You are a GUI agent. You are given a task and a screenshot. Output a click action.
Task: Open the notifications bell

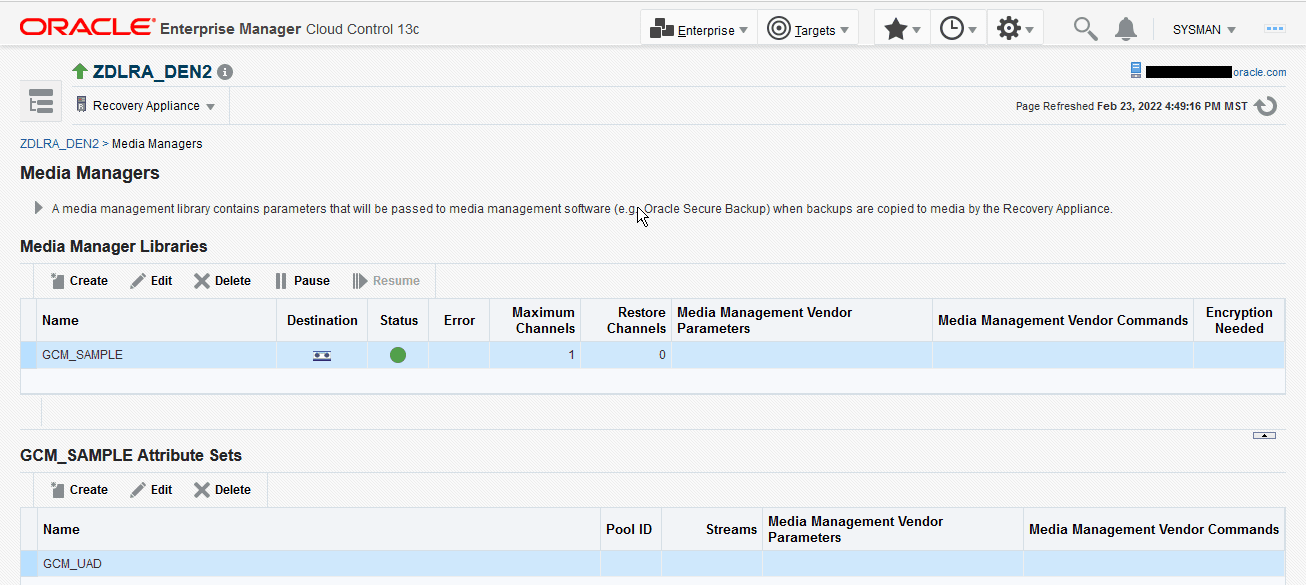coord(1126,29)
